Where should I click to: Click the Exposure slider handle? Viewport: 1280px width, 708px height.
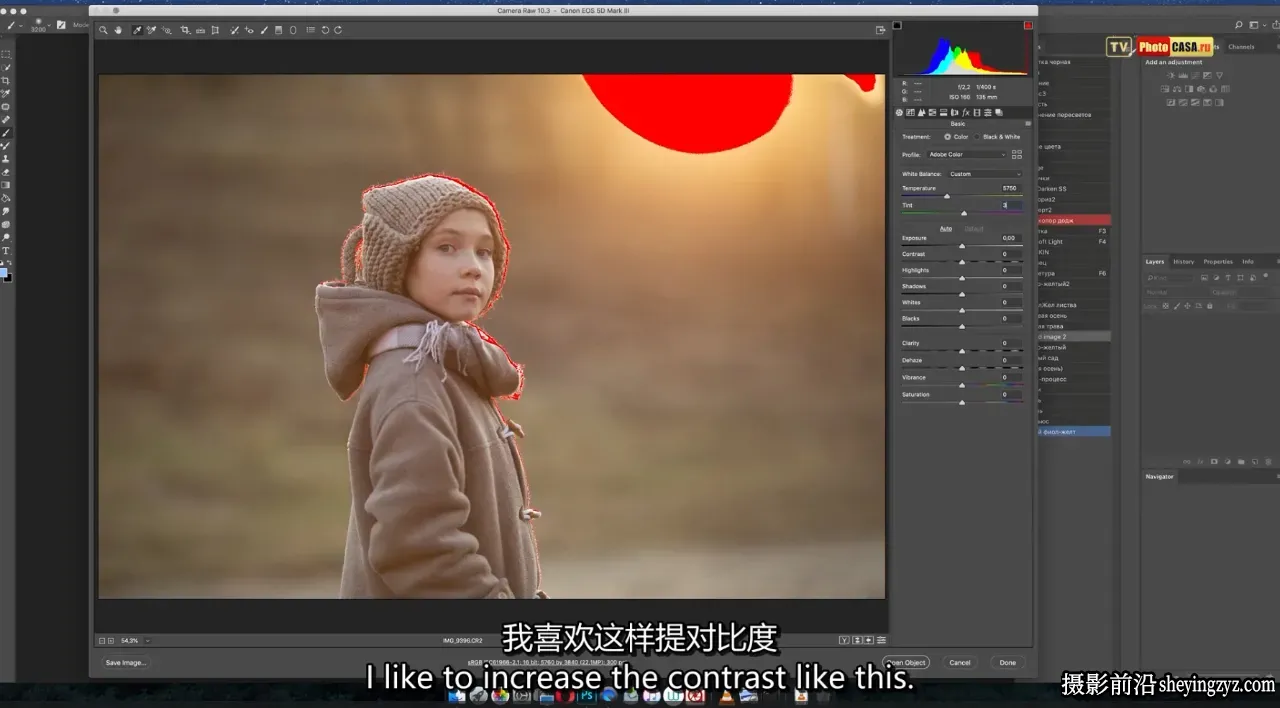click(x=962, y=246)
